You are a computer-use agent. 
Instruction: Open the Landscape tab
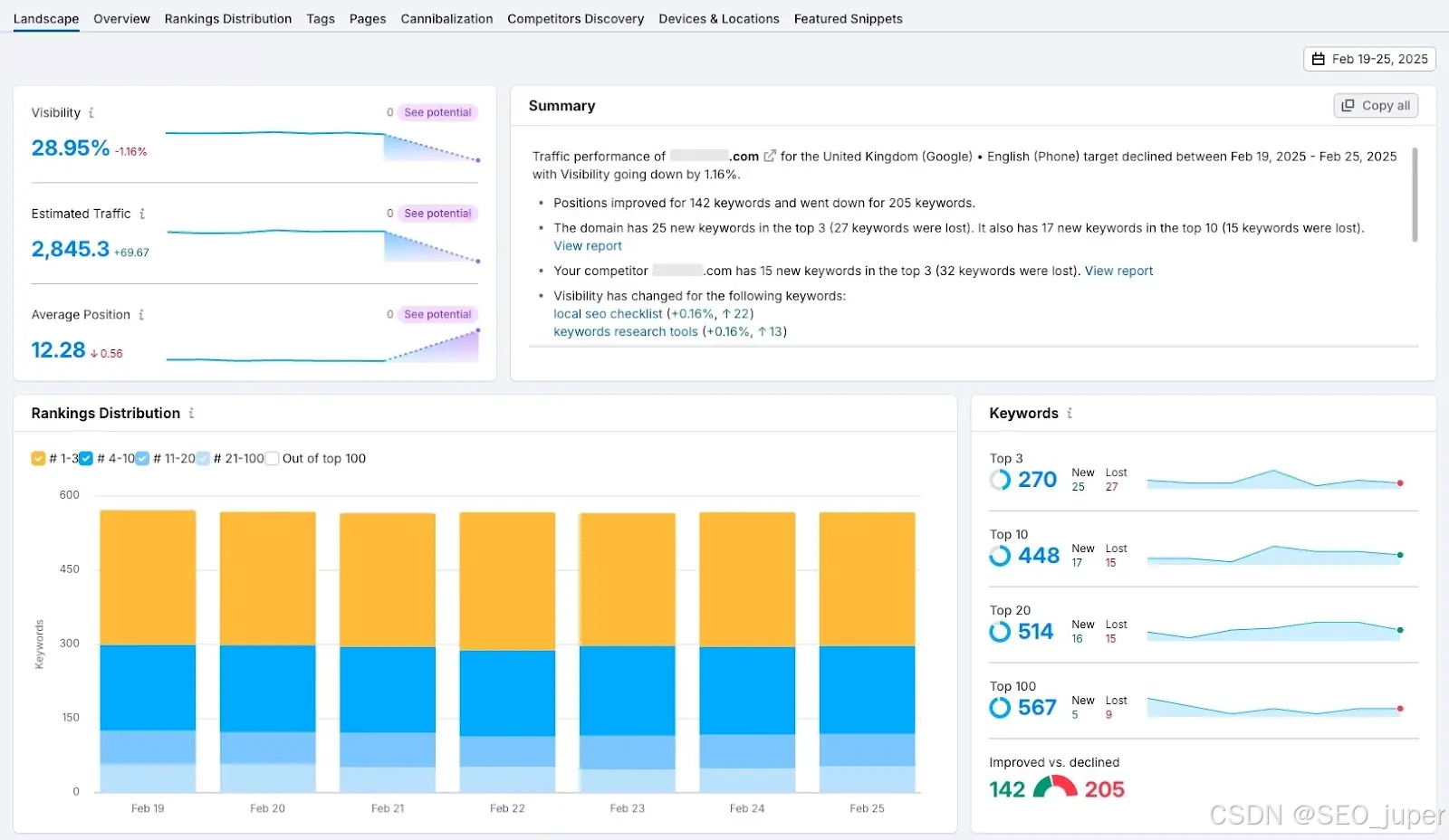(46, 18)
